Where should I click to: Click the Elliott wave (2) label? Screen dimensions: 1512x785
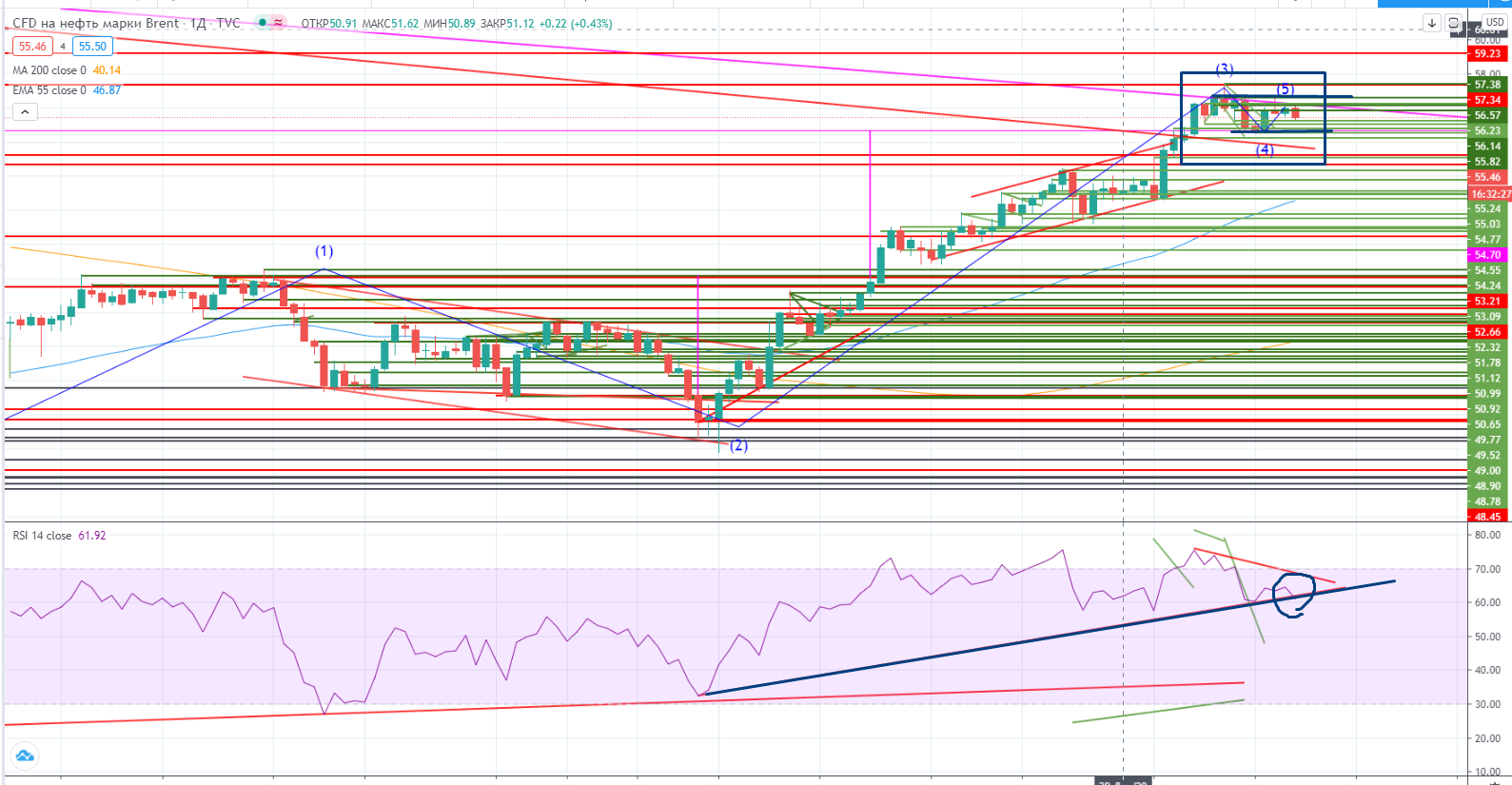point(738,445)
